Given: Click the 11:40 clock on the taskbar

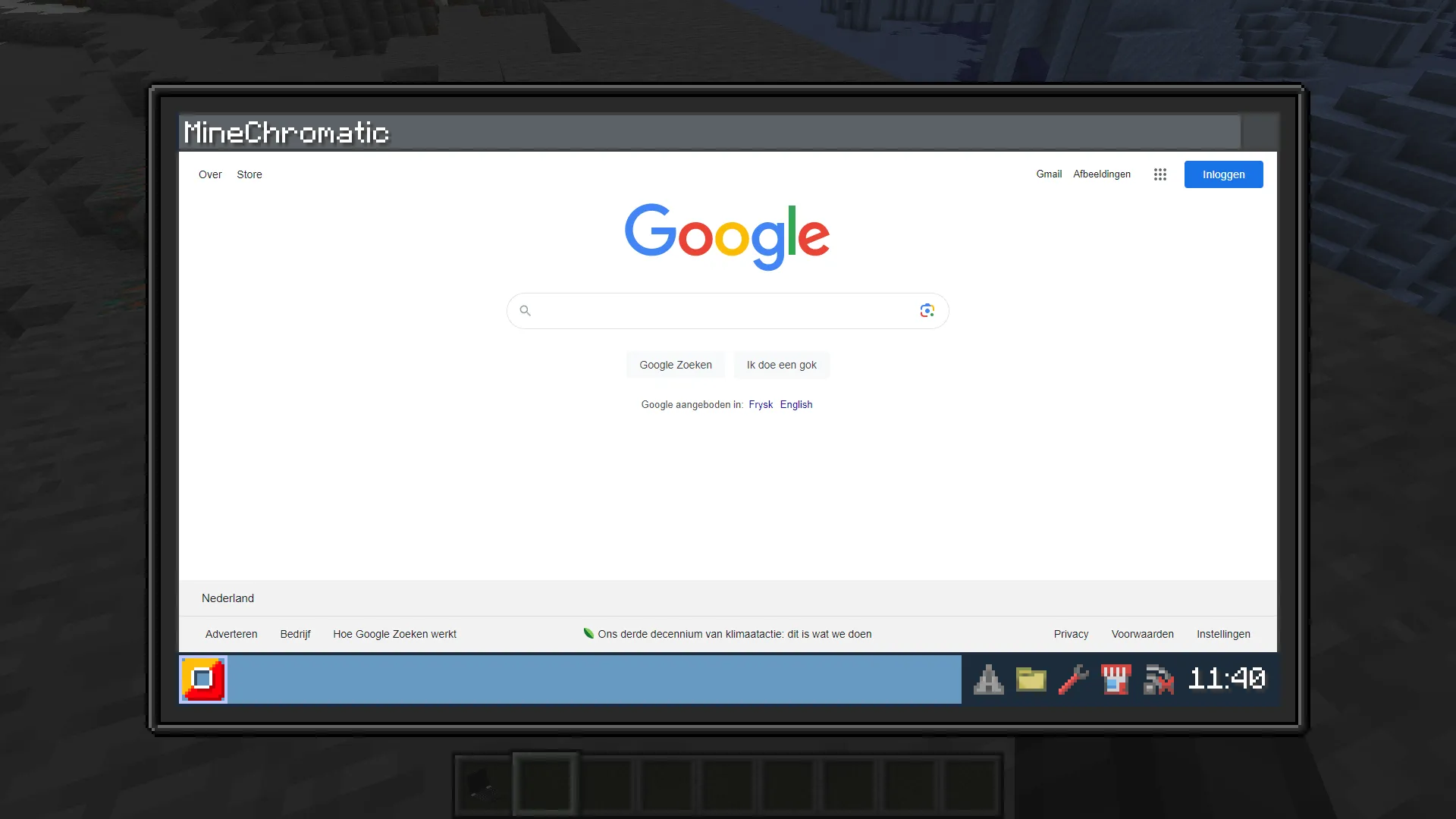Looking at the screenshot, I should (1226, 679).
